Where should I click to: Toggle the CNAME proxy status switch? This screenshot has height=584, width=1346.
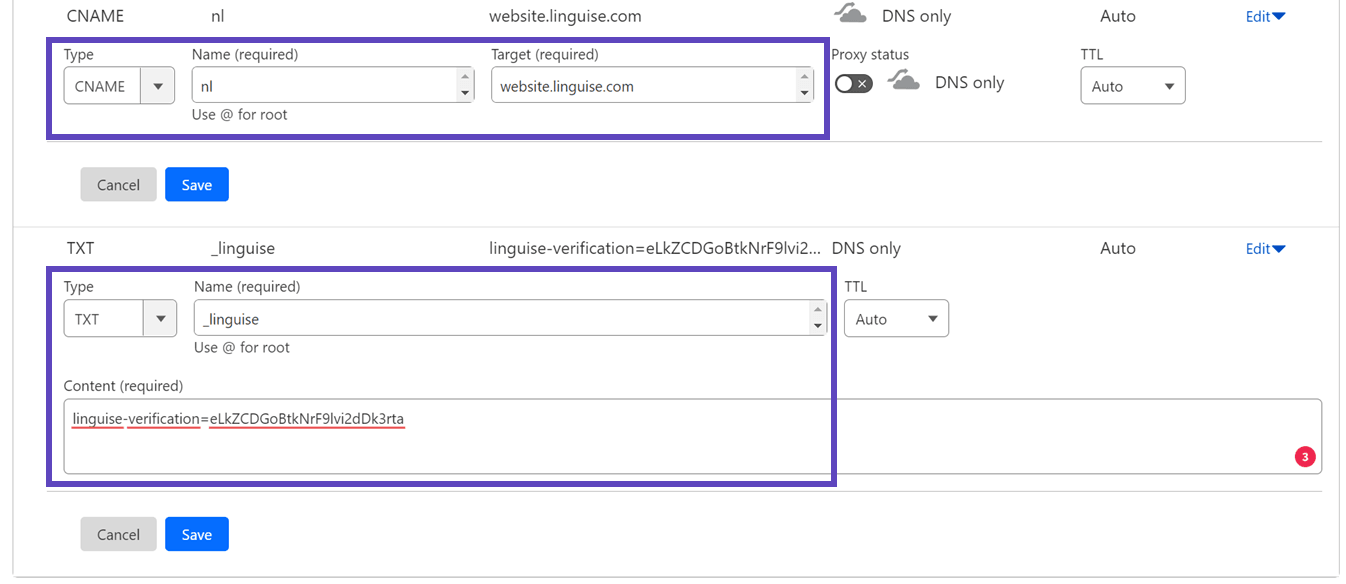(854, 84)
